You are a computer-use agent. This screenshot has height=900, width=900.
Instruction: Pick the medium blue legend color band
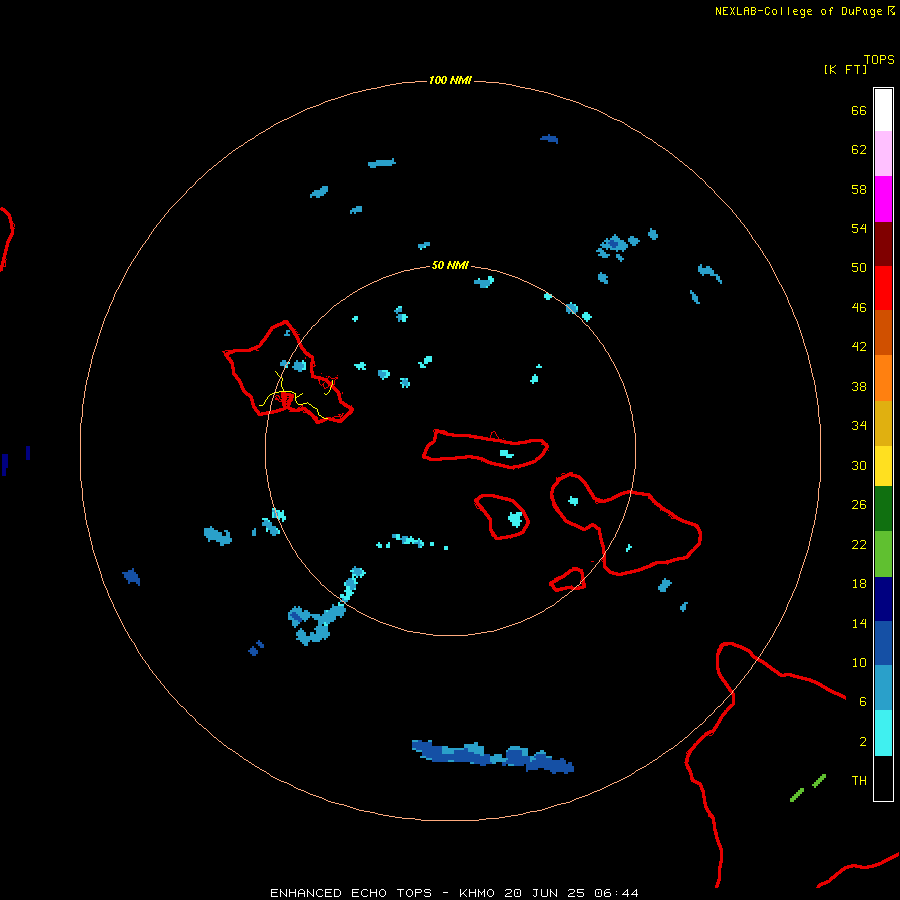(883, 643)
